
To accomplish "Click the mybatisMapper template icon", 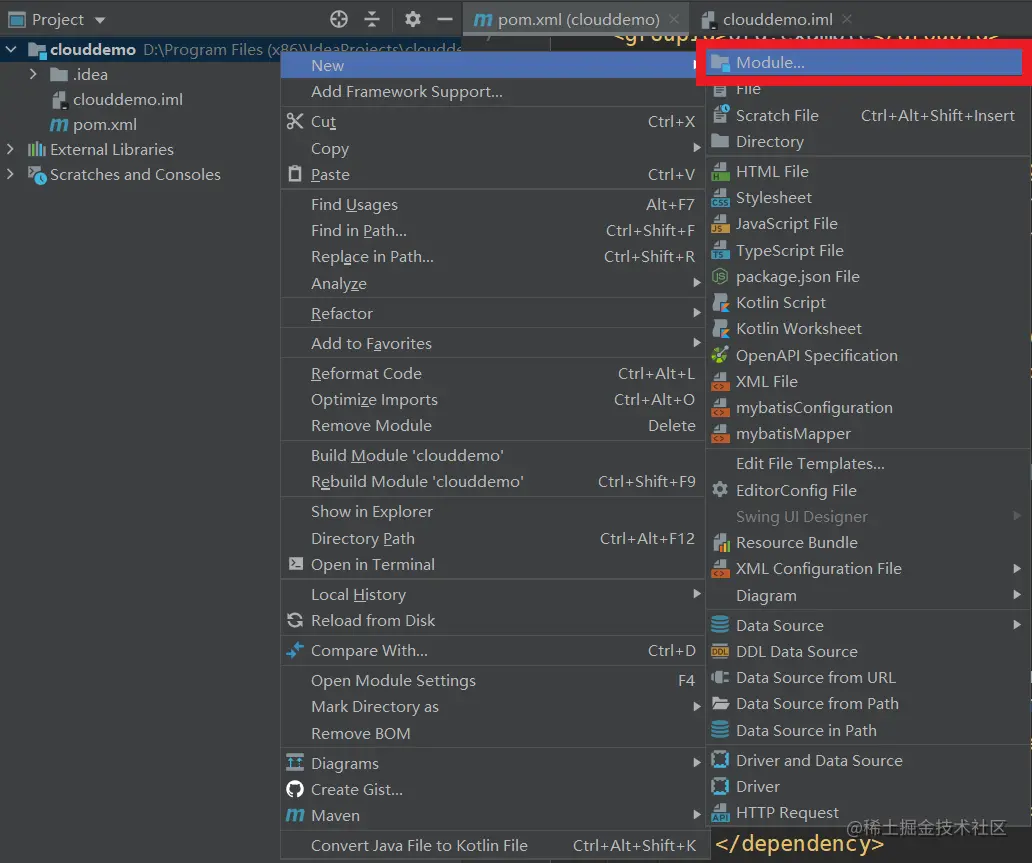I will (x=721, y=434).
